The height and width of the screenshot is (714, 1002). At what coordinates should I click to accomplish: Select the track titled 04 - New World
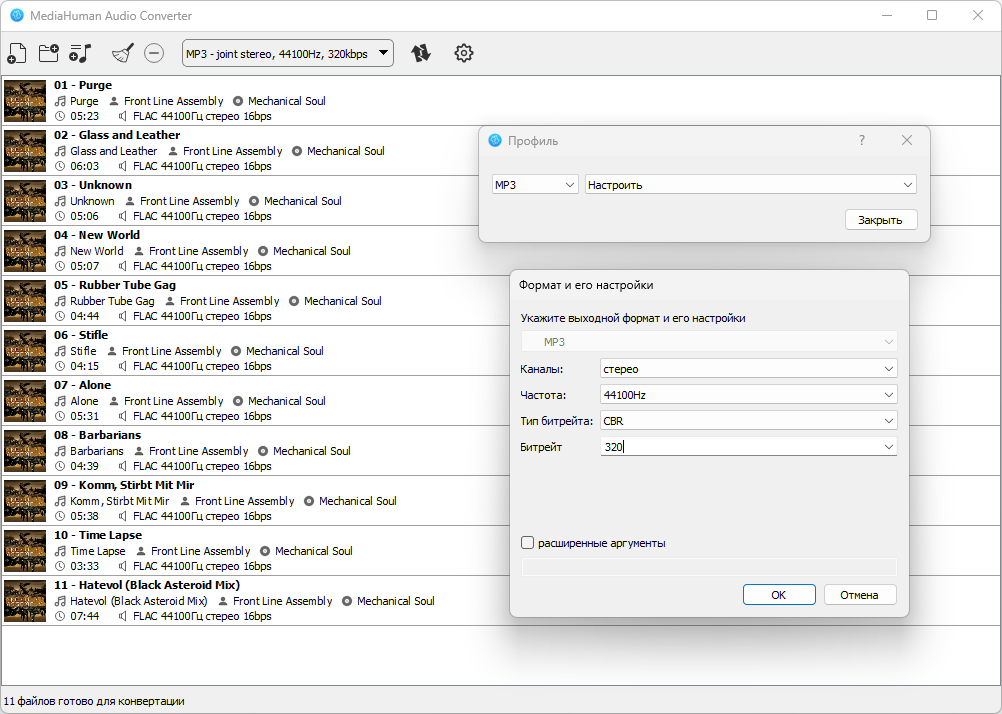point(96,235)
